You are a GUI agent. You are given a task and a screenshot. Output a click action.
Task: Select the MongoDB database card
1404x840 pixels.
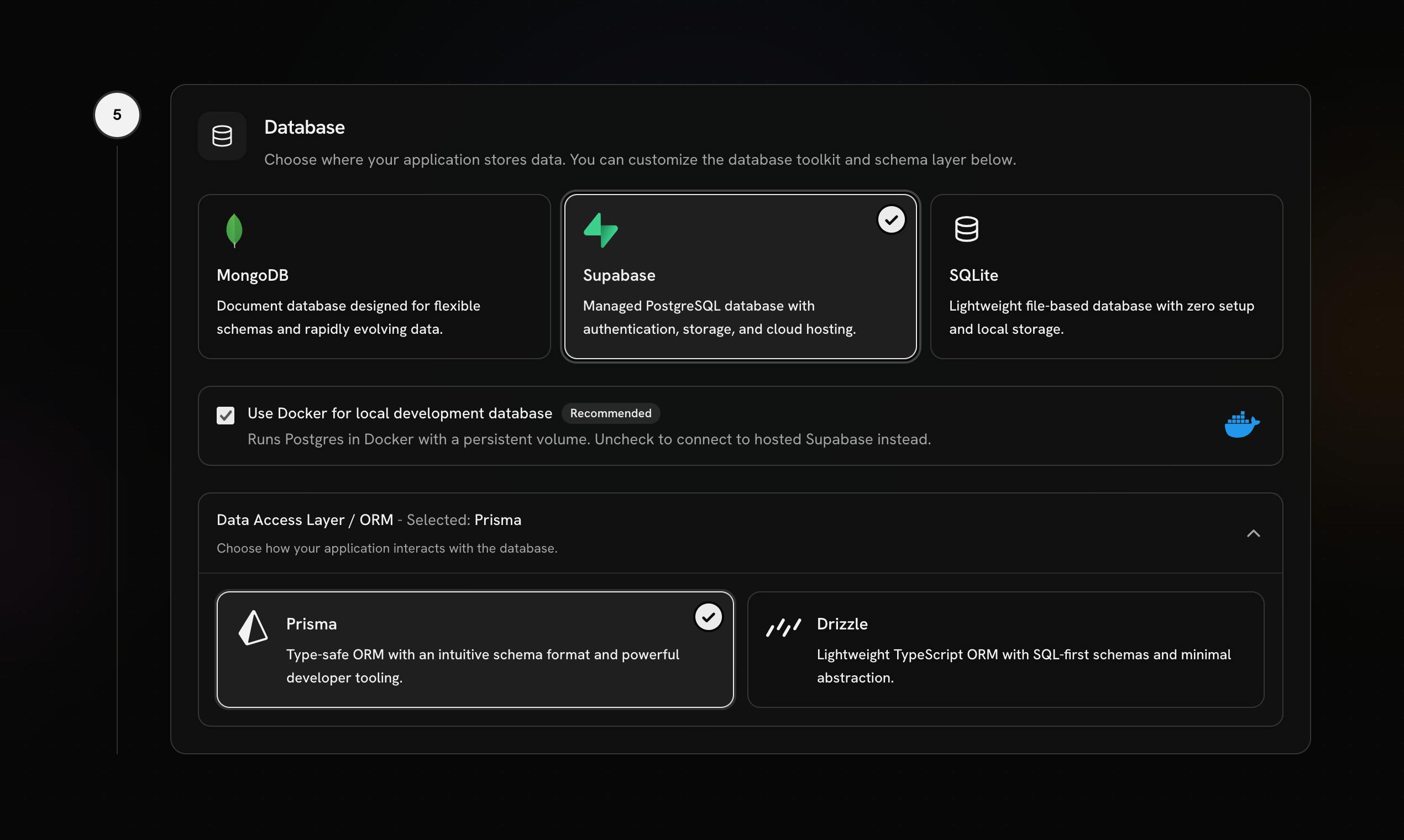click(374, 277)
